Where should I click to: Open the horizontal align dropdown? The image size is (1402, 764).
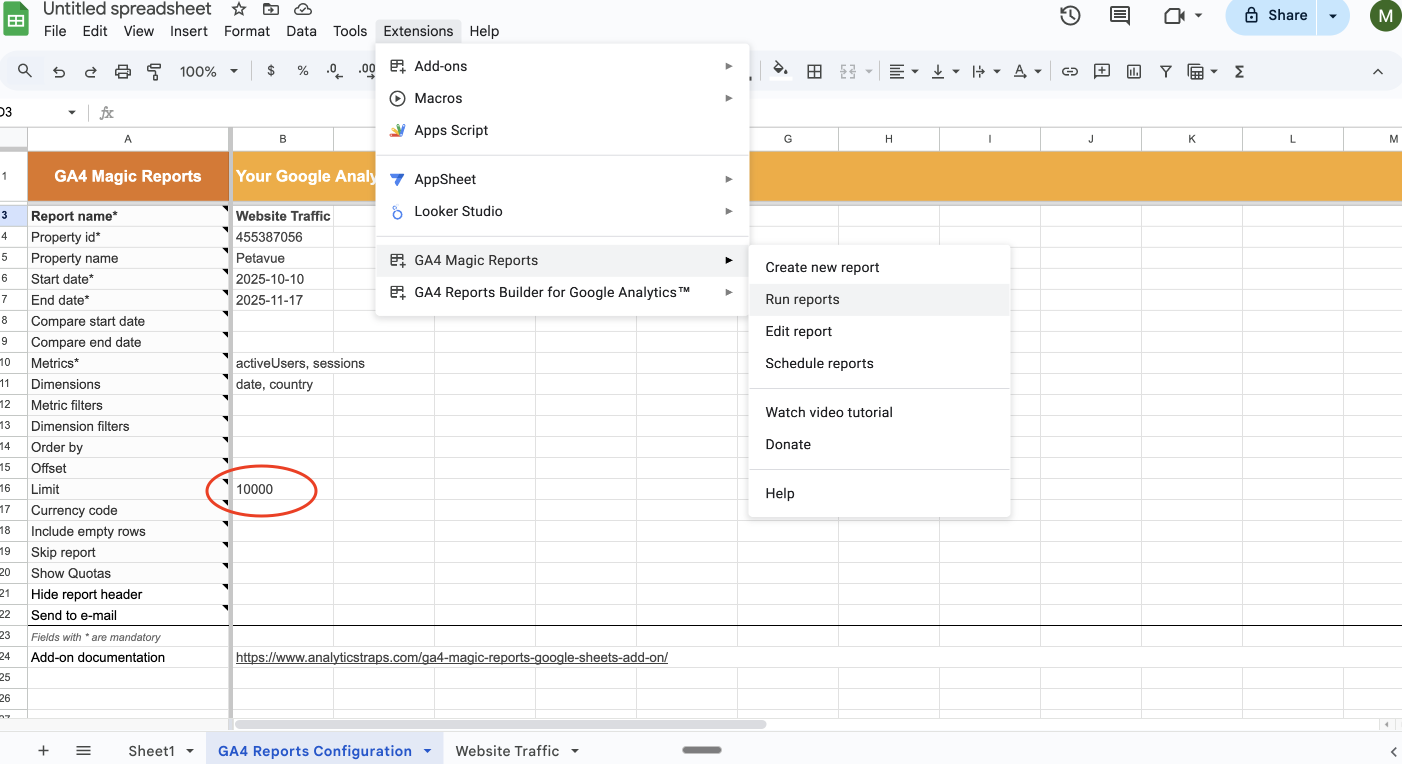pos(903,71)
